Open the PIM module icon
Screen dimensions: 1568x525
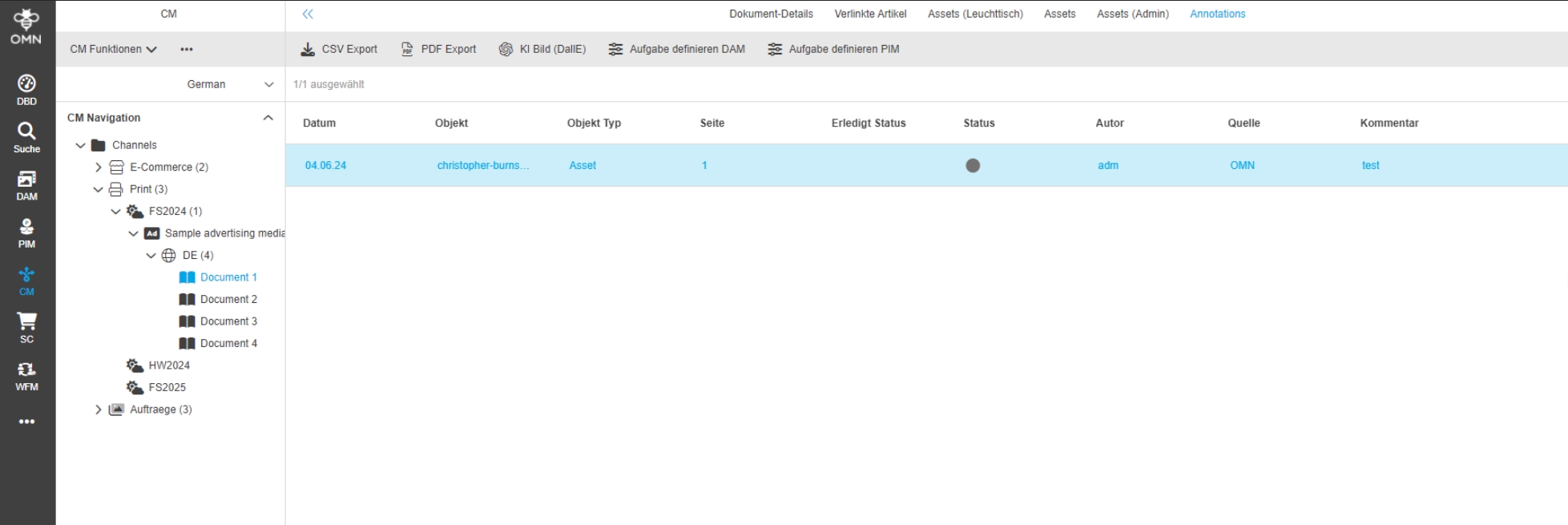(x=26, y=232)
